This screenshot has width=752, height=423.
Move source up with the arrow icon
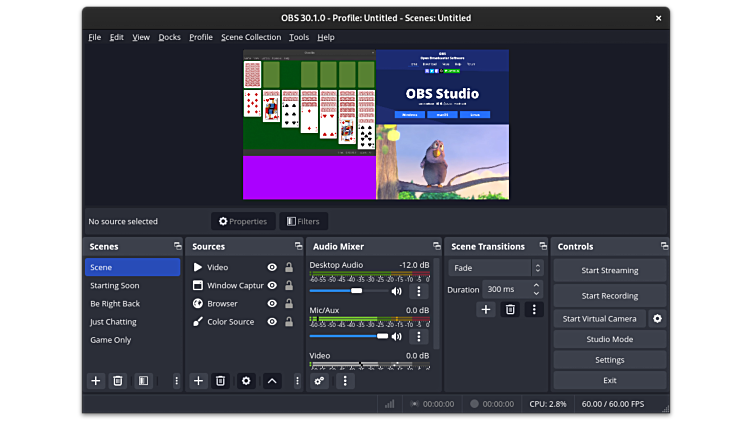click(x=271, y=381)
